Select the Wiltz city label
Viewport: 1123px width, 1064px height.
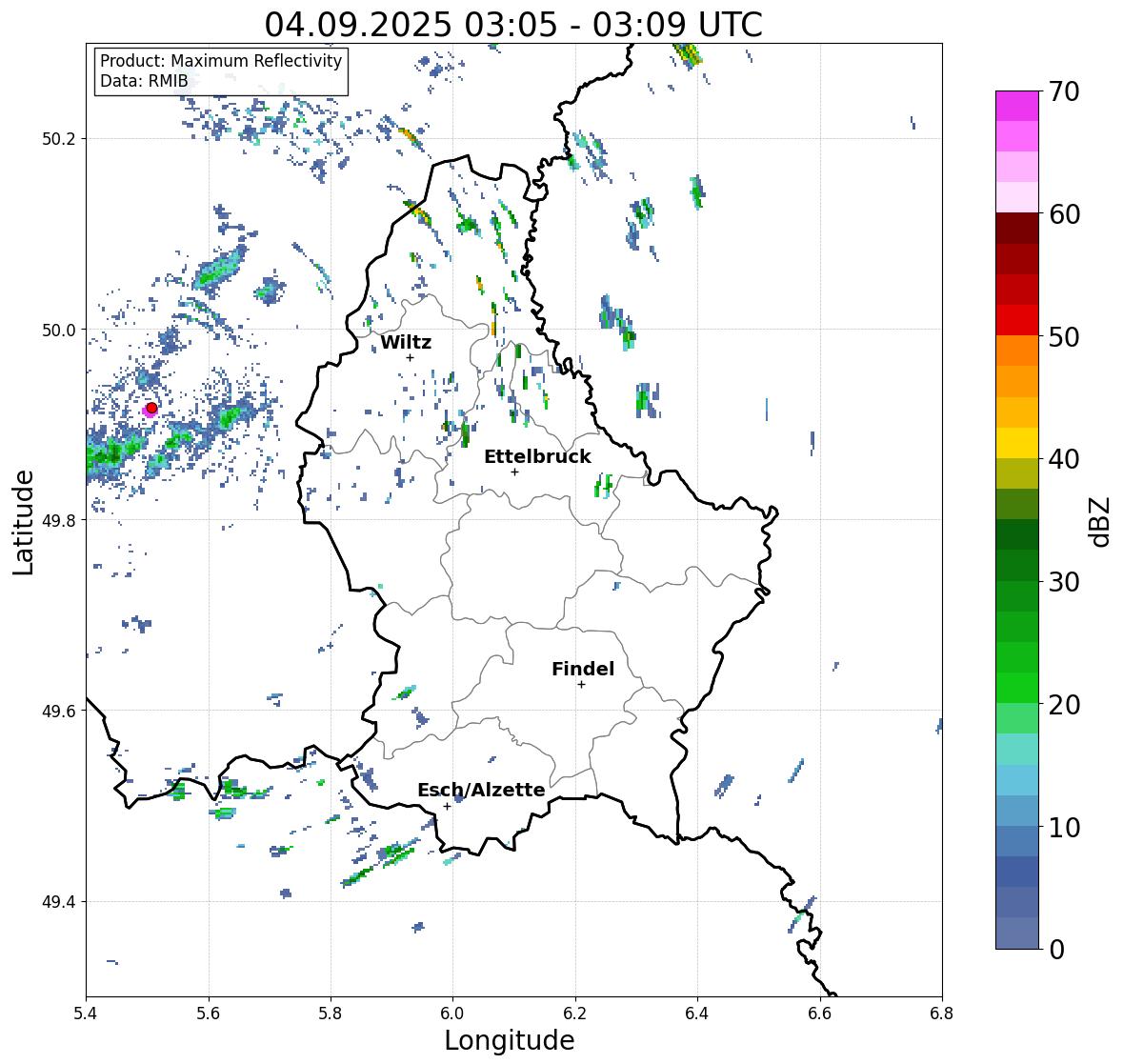(x=406, y=342)
